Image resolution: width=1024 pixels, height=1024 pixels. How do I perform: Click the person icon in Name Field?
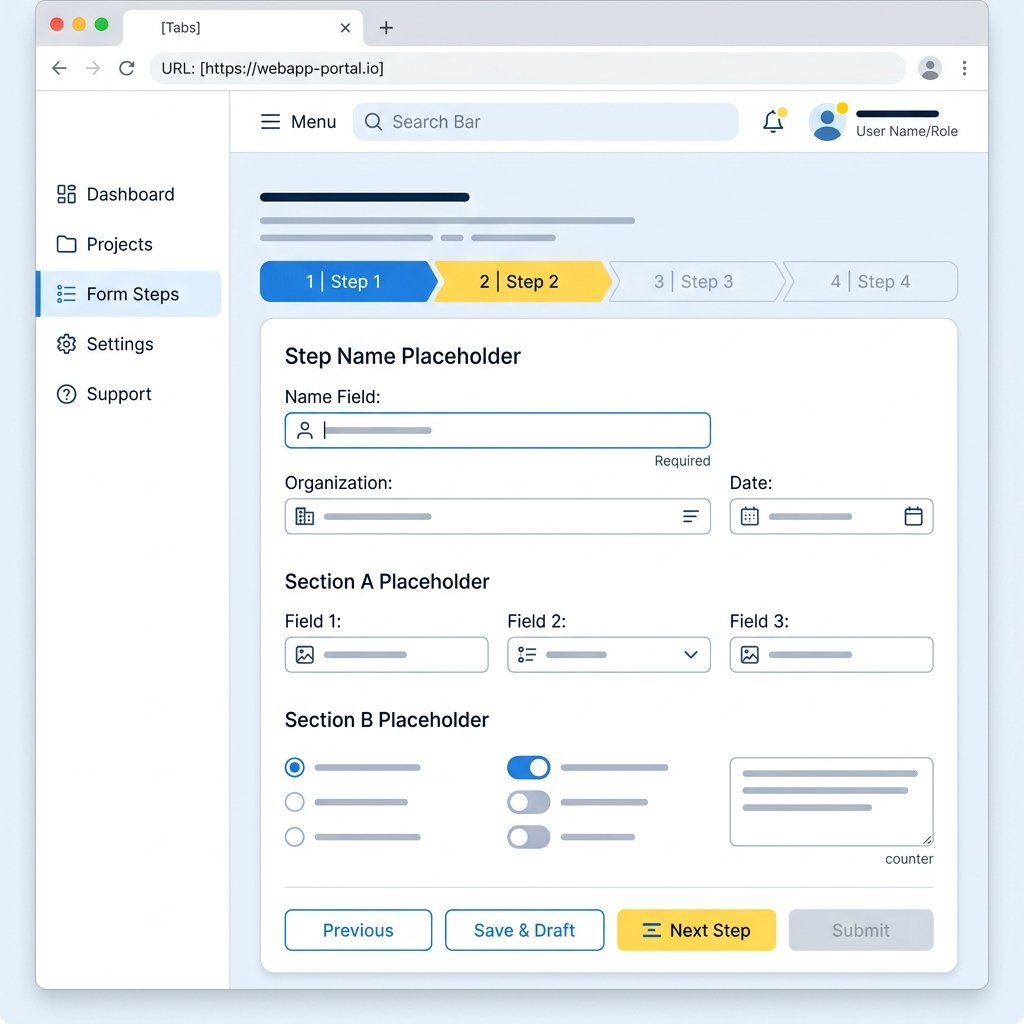[304, 430]
